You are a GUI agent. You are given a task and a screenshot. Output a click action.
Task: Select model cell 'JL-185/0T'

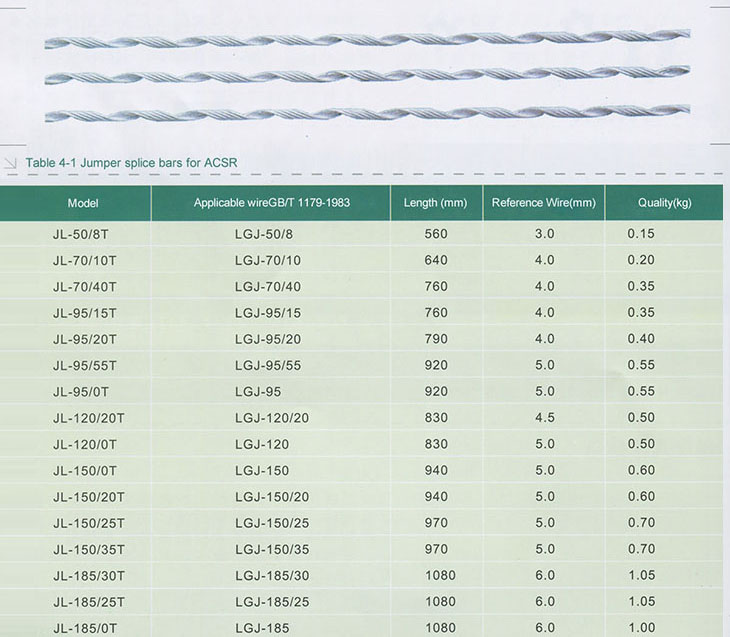[x=84, y=629]
